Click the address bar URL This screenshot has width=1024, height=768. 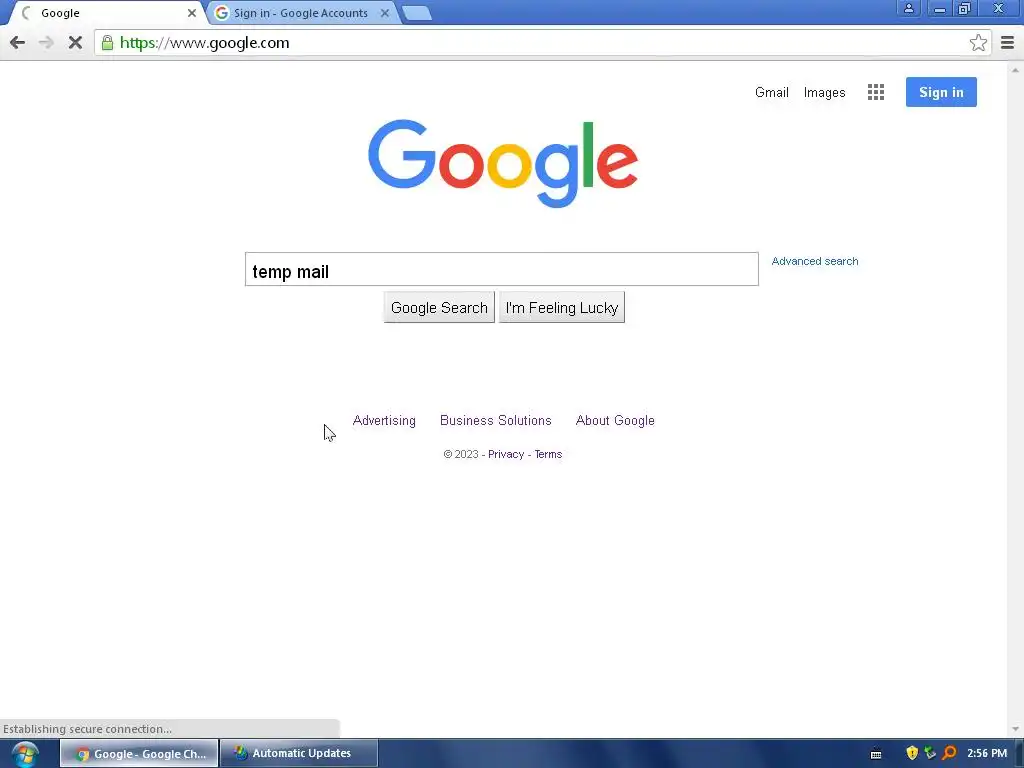(x=204, y=43)
